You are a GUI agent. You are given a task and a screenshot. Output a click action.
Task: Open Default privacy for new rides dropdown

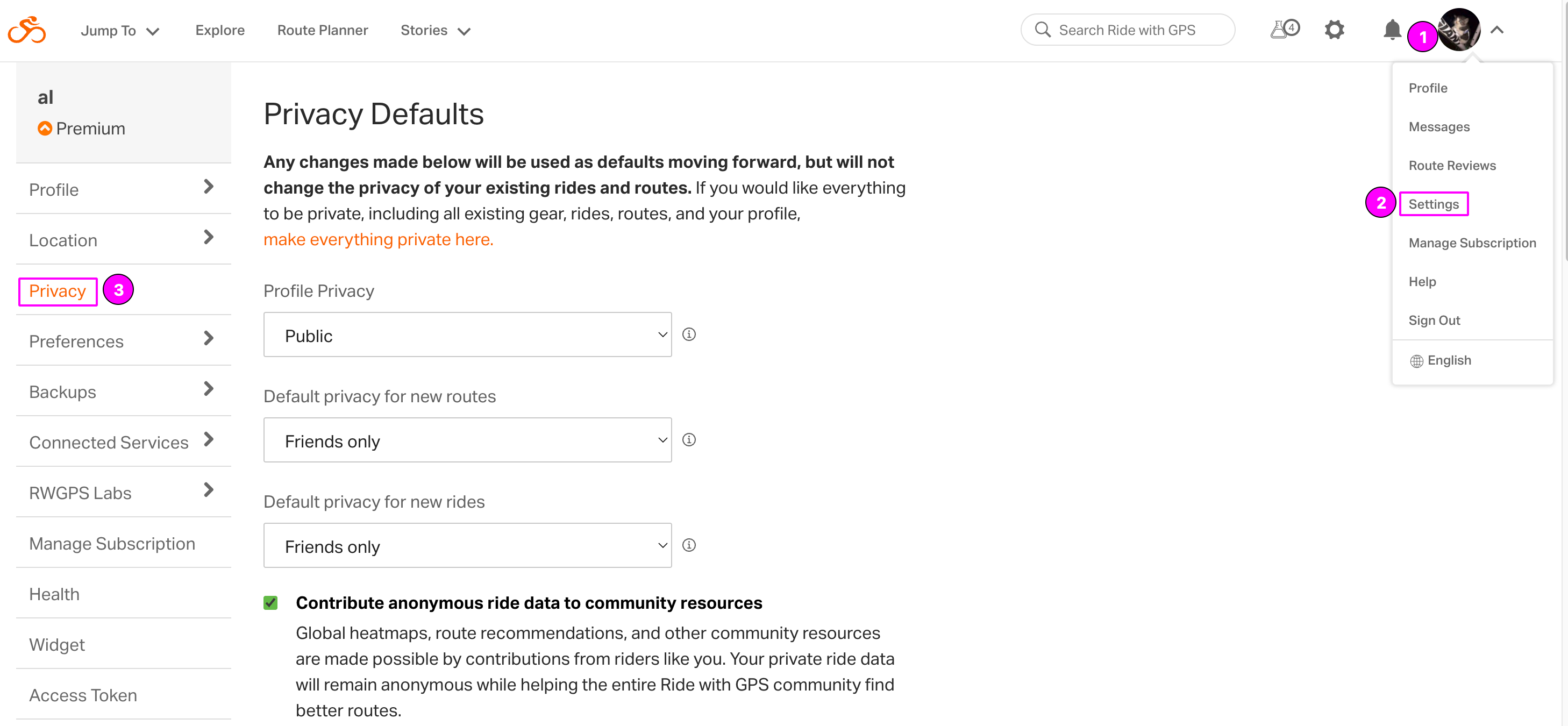coord(467,545)
